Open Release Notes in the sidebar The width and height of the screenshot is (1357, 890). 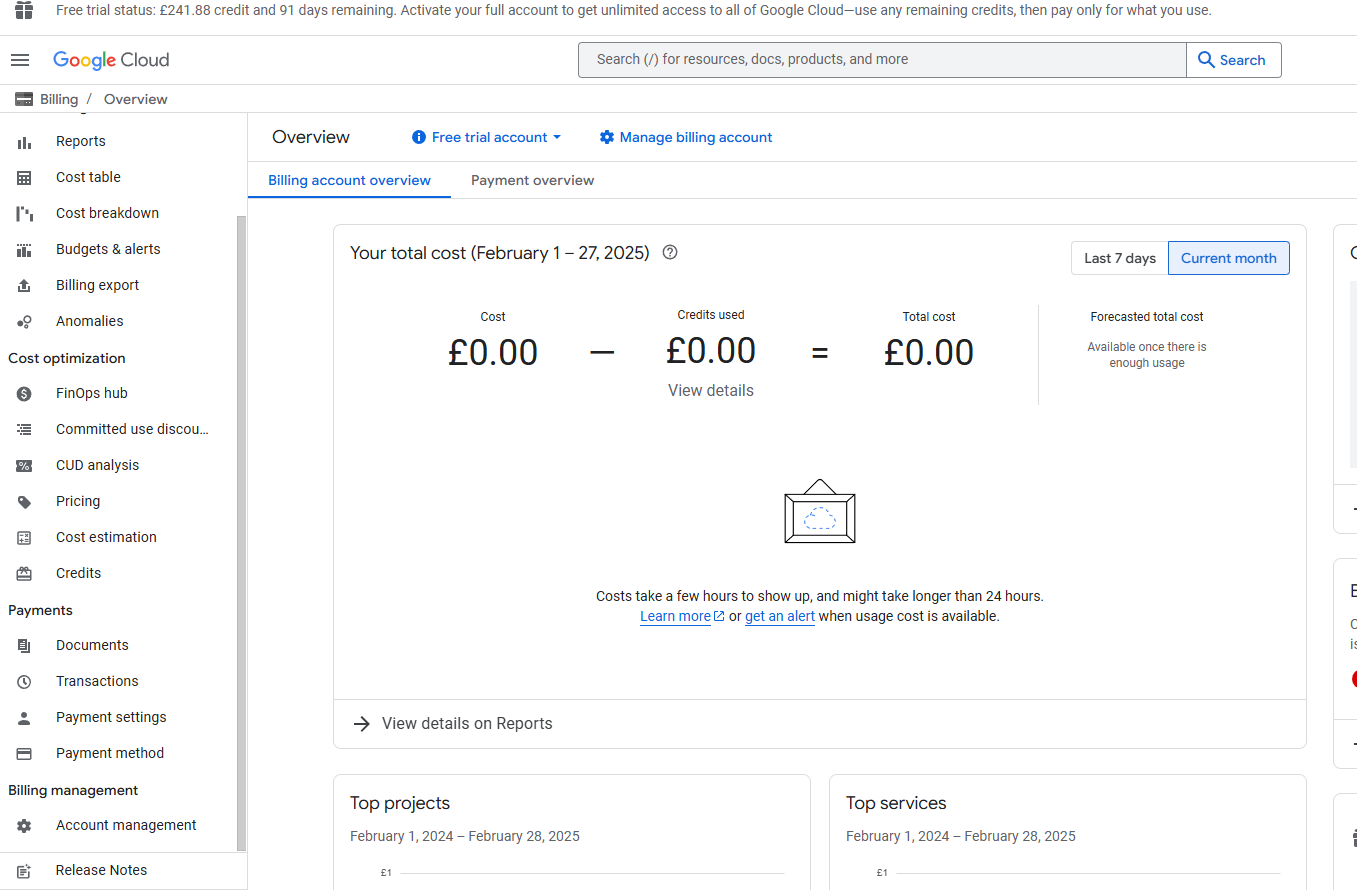tap(101, 871)
